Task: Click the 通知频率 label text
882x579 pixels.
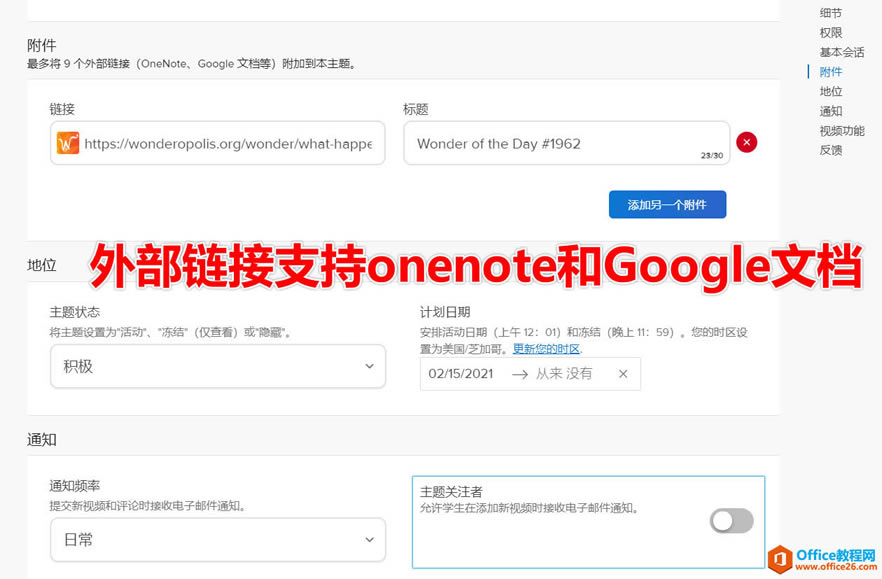Action: point(74,486)
